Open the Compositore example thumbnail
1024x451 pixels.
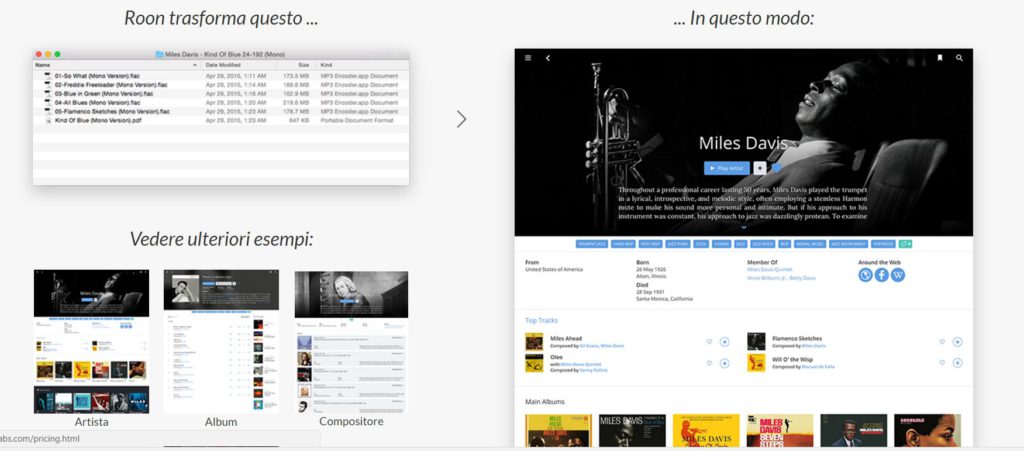pyautogui.click(x=351, y=341)
